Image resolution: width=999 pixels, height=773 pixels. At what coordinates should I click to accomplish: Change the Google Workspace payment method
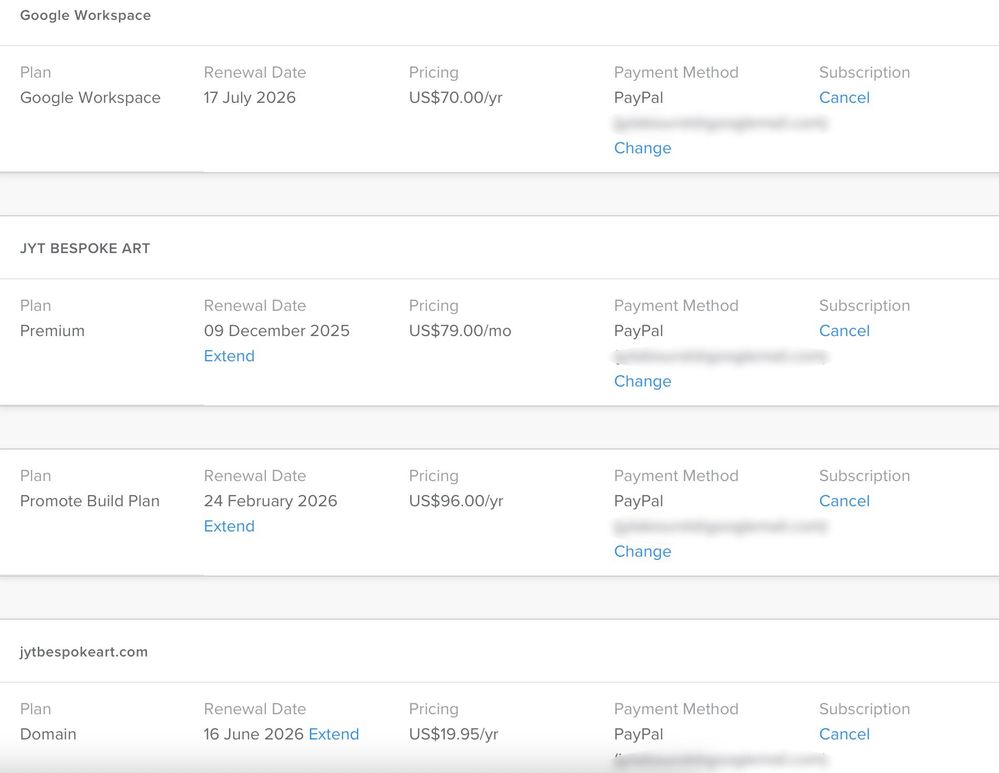pos(641,147)
